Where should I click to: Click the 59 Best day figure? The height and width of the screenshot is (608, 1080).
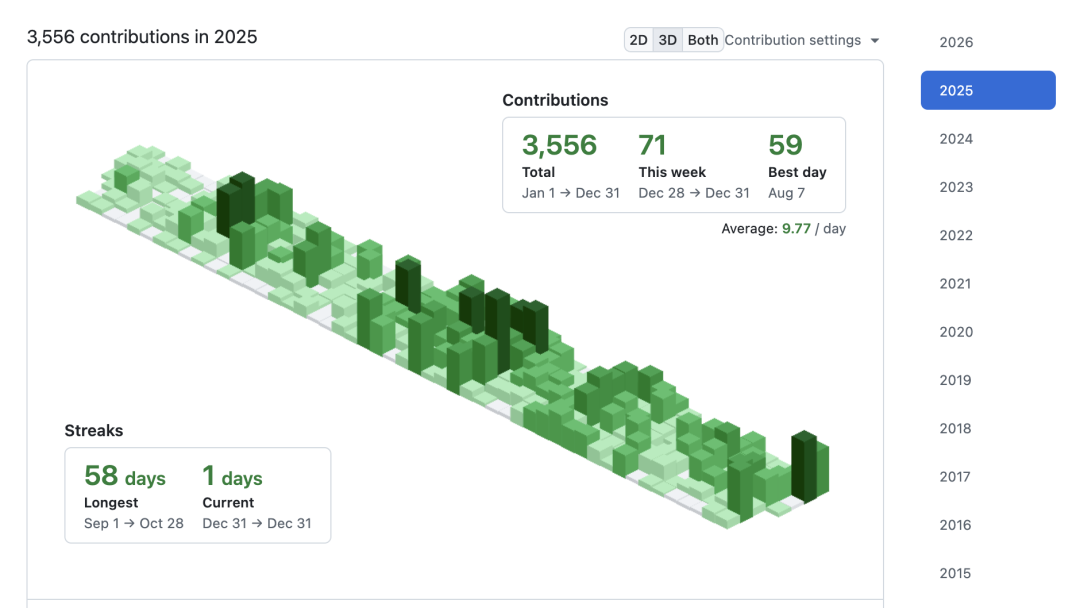(x=785, y=145)
